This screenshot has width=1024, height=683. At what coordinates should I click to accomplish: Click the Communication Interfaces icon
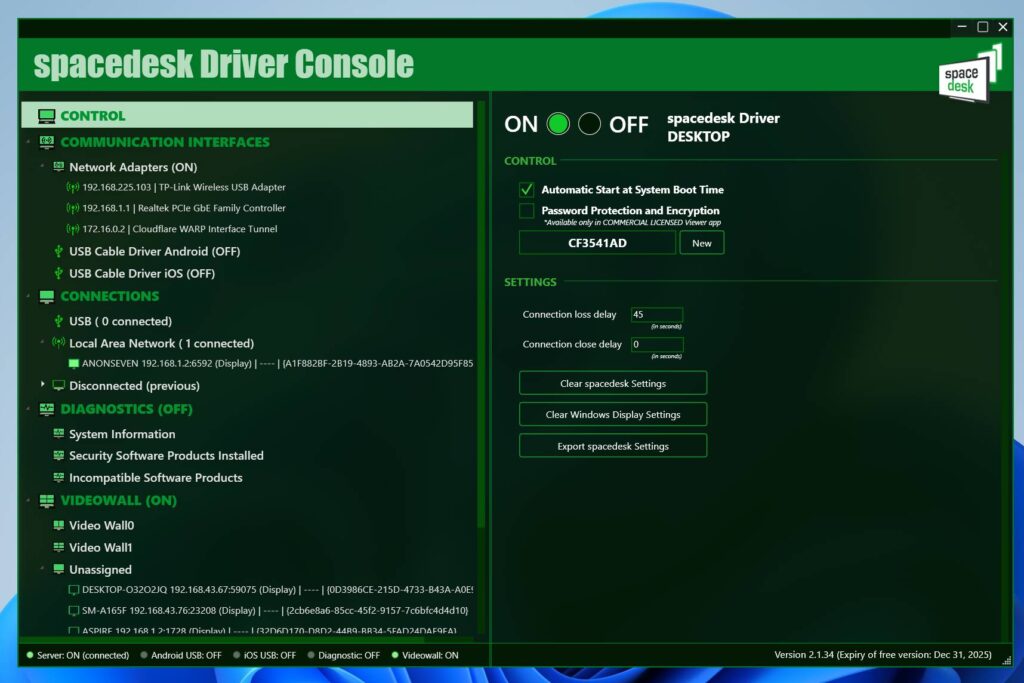click(x=46, y=142)
